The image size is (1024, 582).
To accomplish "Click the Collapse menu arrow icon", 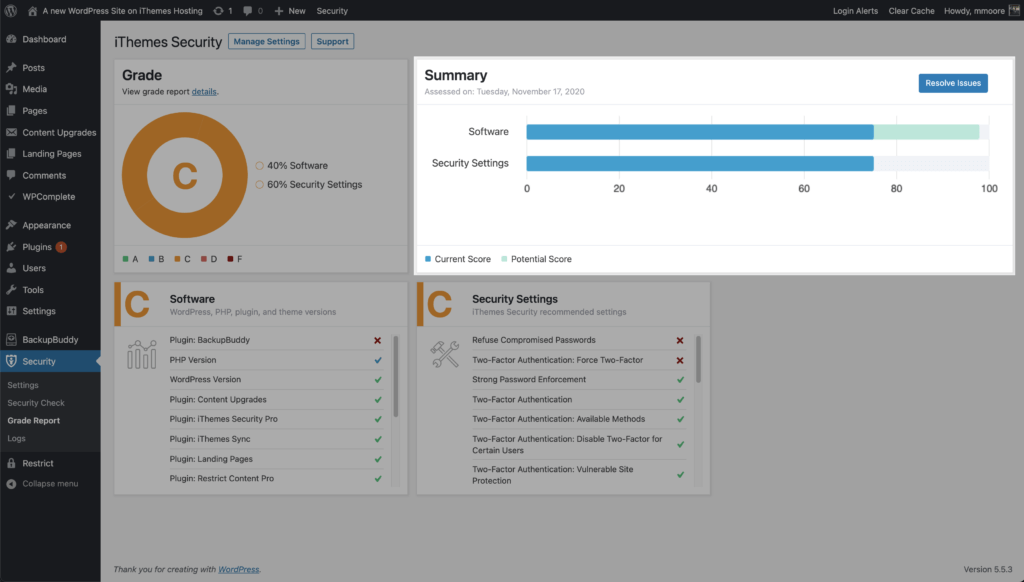I will tap(11, 484).
